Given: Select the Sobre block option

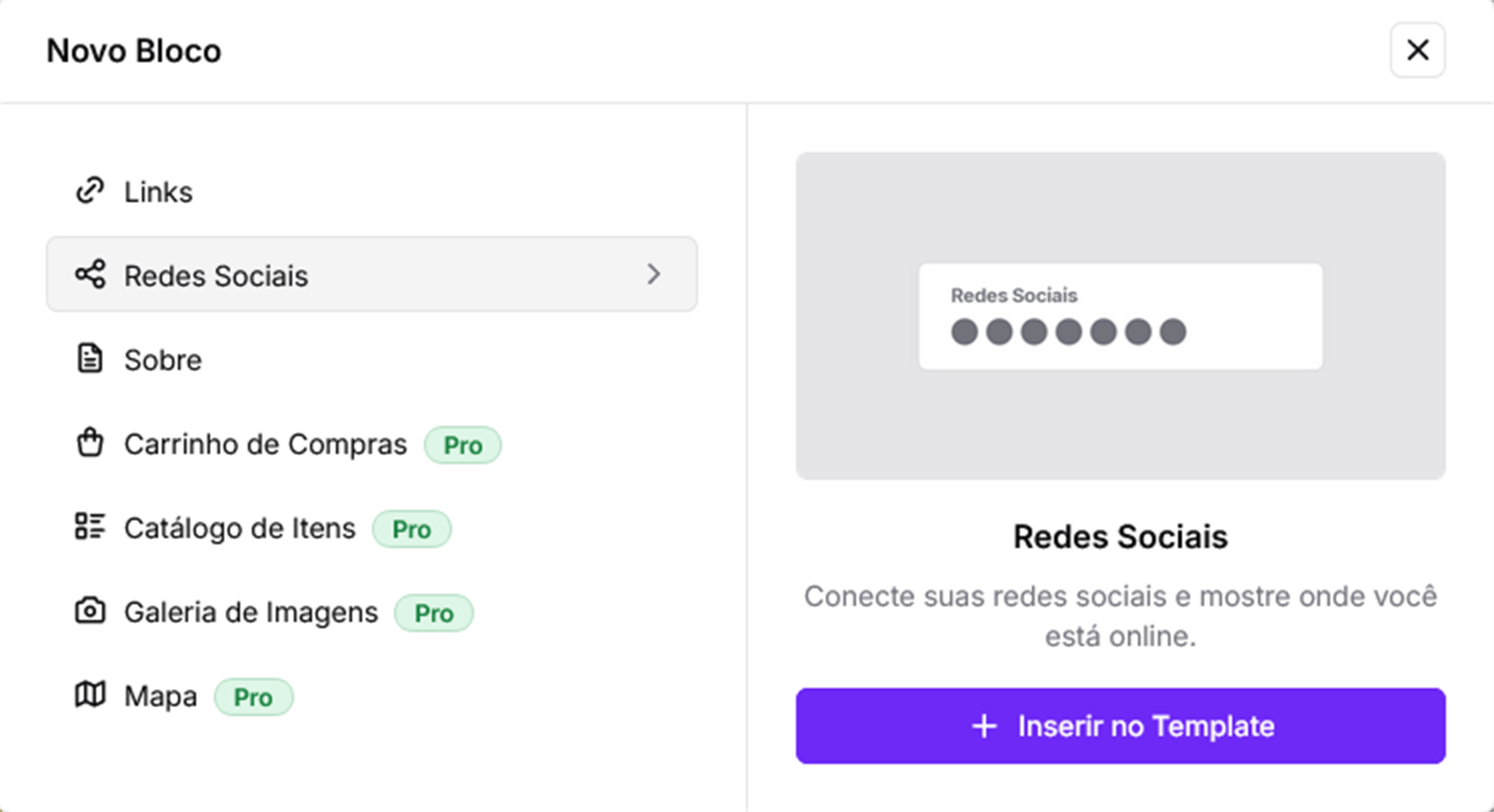Looking at the screenshot, I should coord(163,360).
